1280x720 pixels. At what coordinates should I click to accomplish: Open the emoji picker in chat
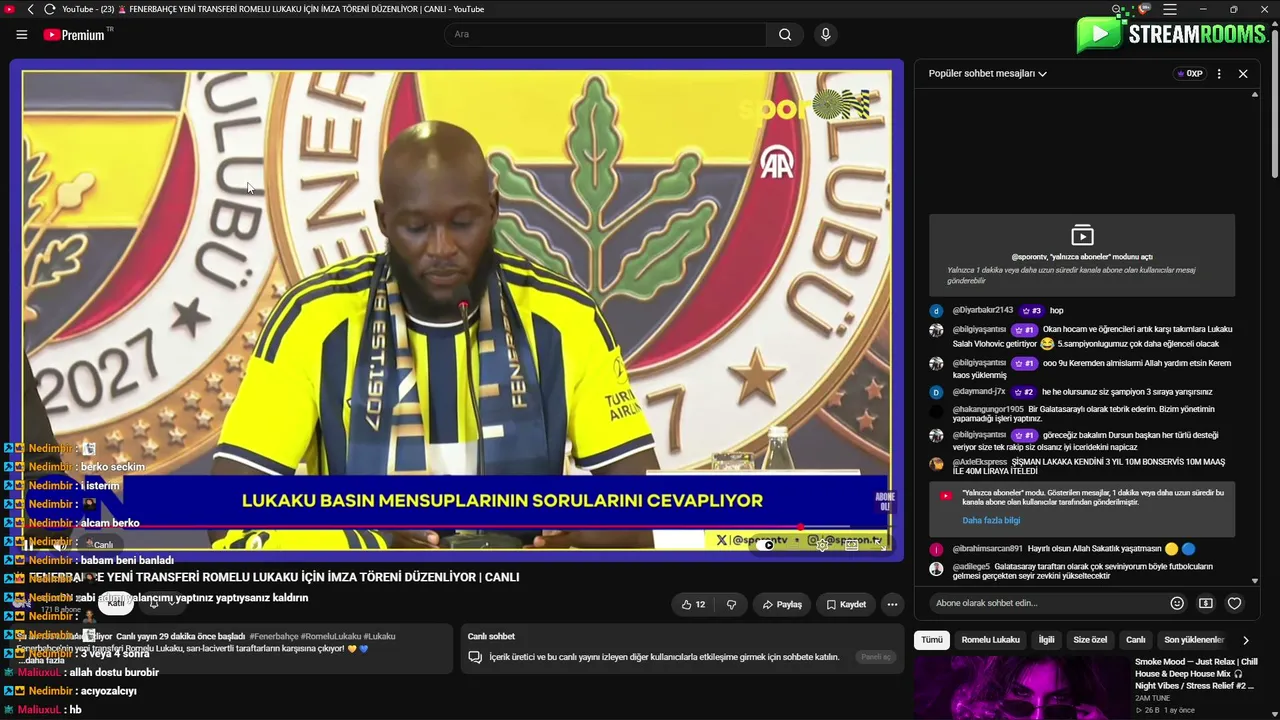(1177, 603)
